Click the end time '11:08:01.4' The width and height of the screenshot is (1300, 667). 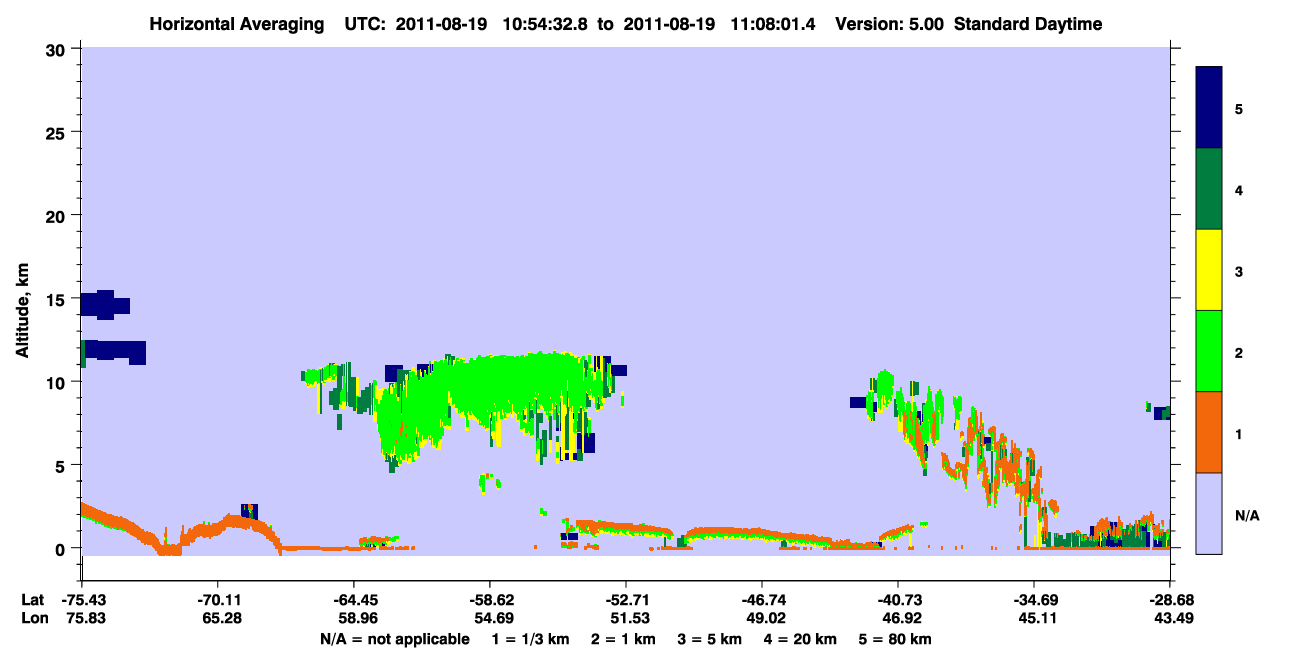point(773,24)
